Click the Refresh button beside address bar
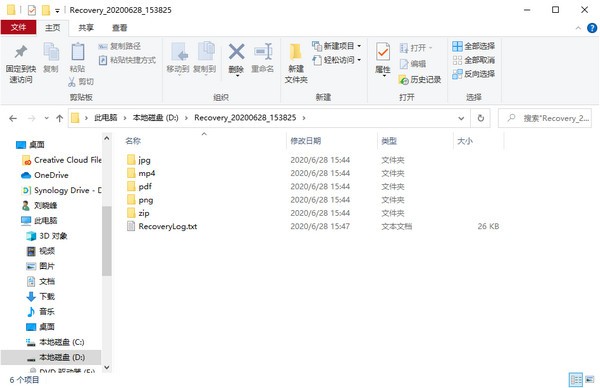Screen dimensions: 600x388 tap(481, 118)
